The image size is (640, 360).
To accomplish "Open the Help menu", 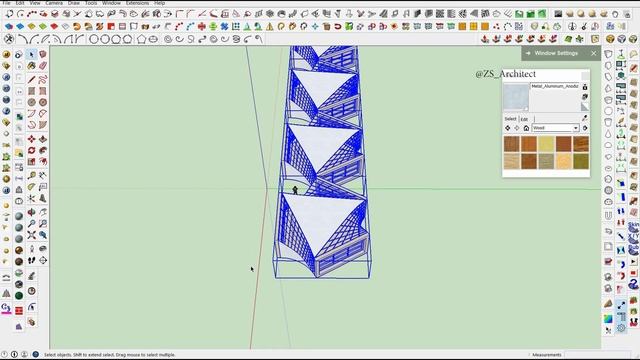I will coord(160,3).
